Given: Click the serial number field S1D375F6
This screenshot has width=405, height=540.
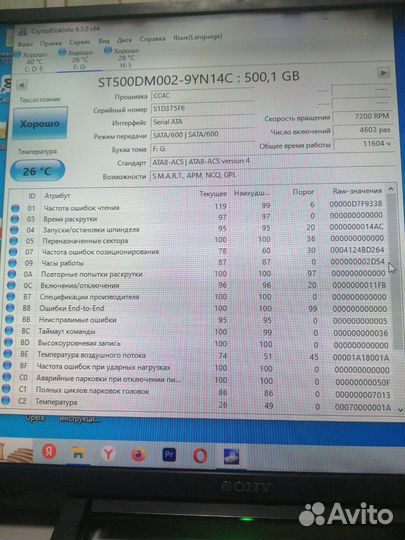Looking at the screenshot, I should [x=202, y=108].
